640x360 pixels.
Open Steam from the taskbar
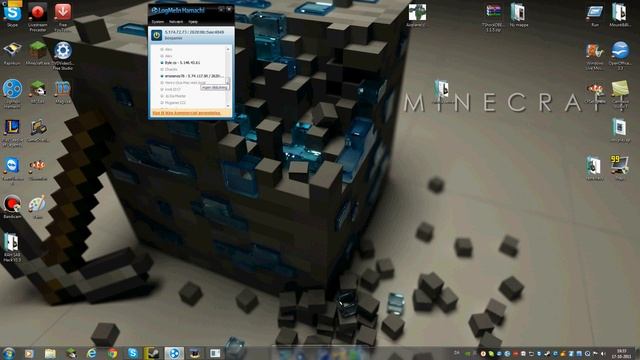(153, 353)
